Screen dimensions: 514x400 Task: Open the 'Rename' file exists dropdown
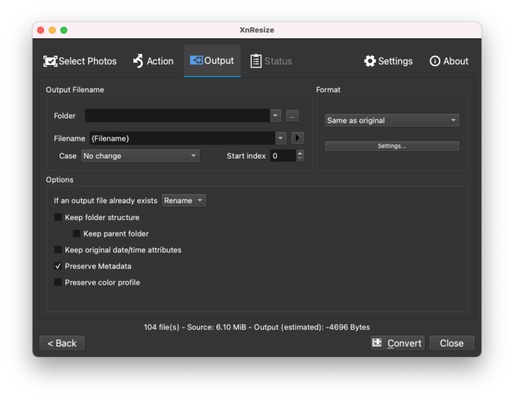(x=184, y=201)
